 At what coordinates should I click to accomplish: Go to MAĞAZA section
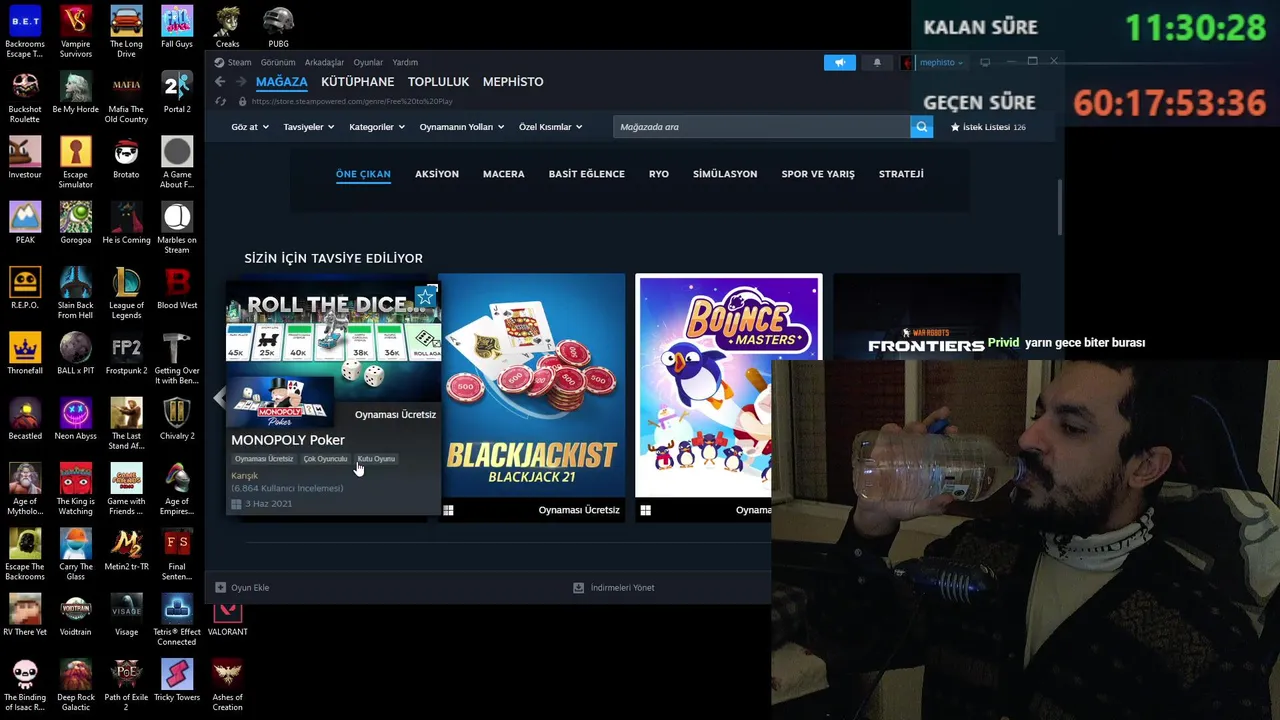tap(282, 82)
